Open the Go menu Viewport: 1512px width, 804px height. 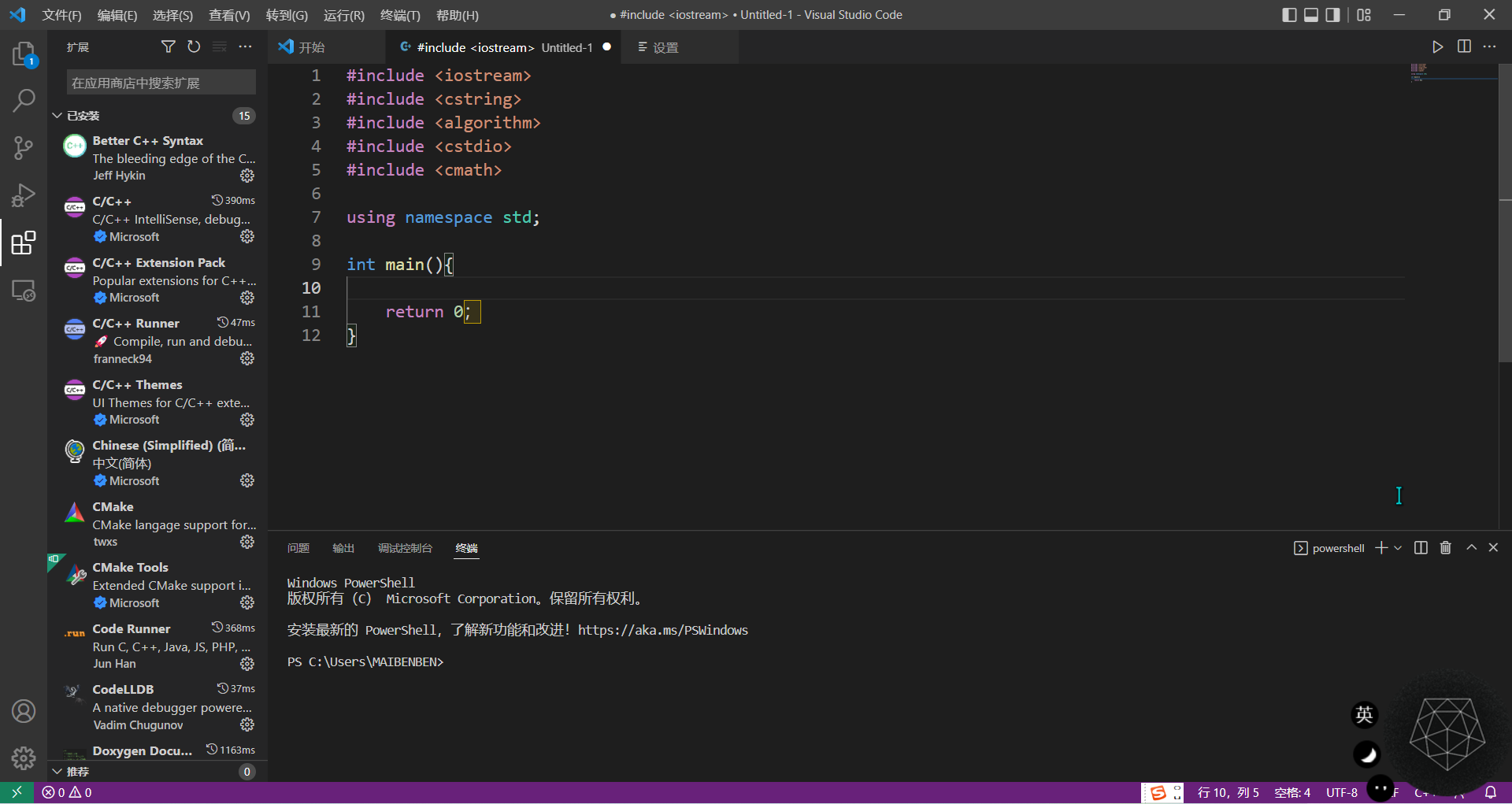pyautogui.click(x=287, y=15)
